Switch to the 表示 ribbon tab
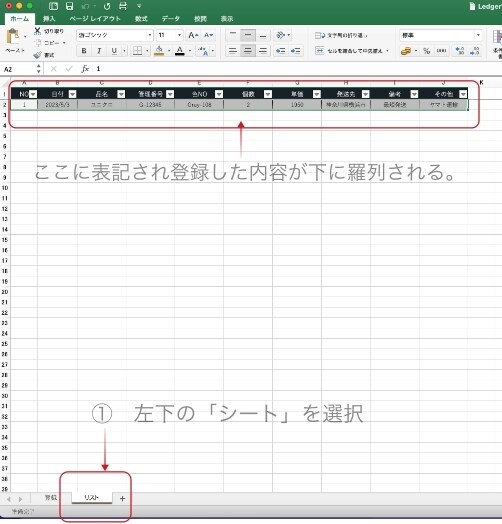Image resolution: width=502 pixels, height=524 pixels. 227,19
